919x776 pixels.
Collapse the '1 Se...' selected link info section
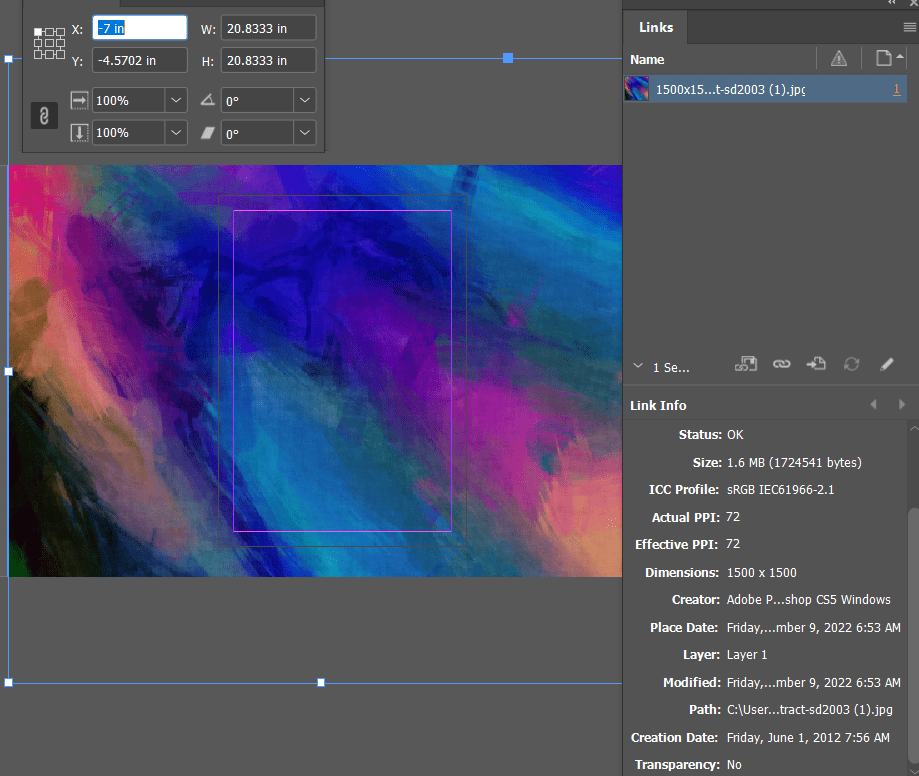(637, 365)
